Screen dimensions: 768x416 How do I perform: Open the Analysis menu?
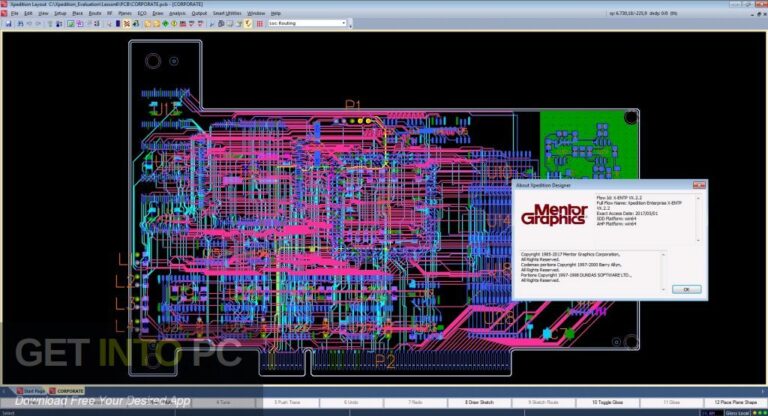177,13
